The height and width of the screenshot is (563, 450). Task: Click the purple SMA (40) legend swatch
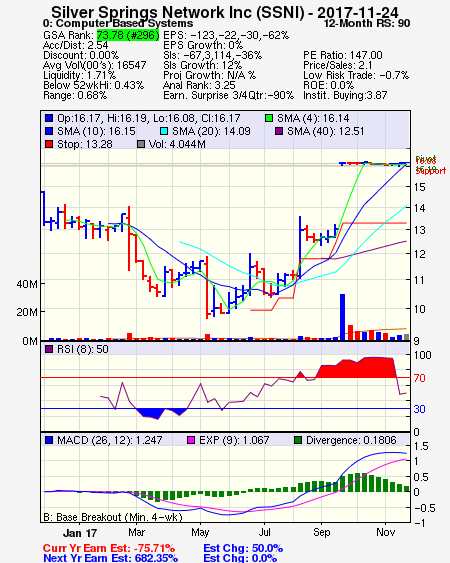279,131
